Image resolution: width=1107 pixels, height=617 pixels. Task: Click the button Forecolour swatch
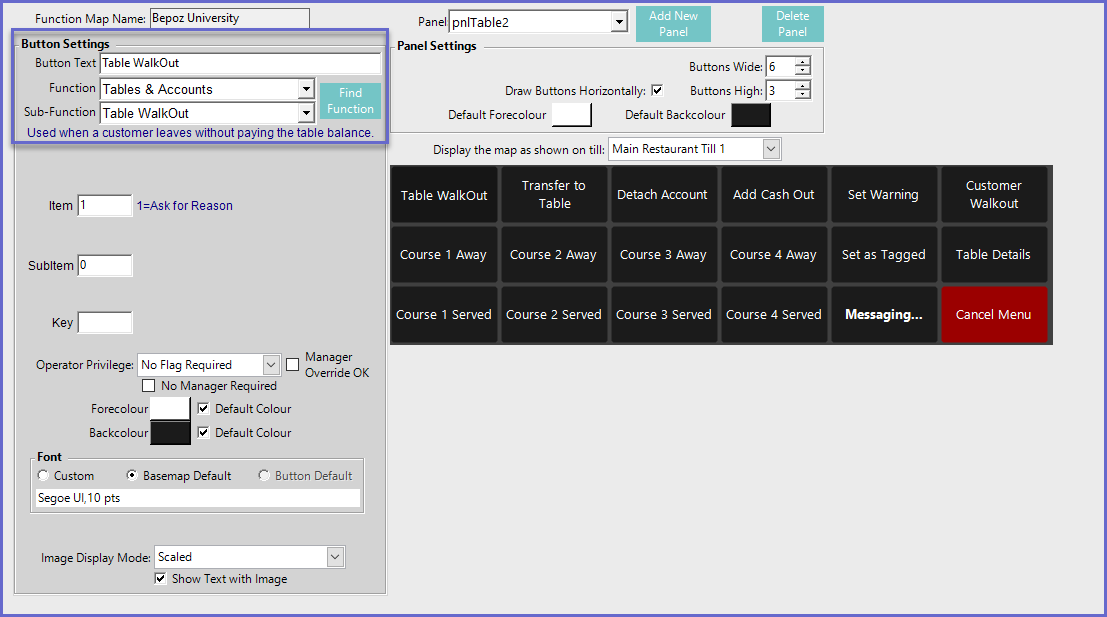point(170,409)
